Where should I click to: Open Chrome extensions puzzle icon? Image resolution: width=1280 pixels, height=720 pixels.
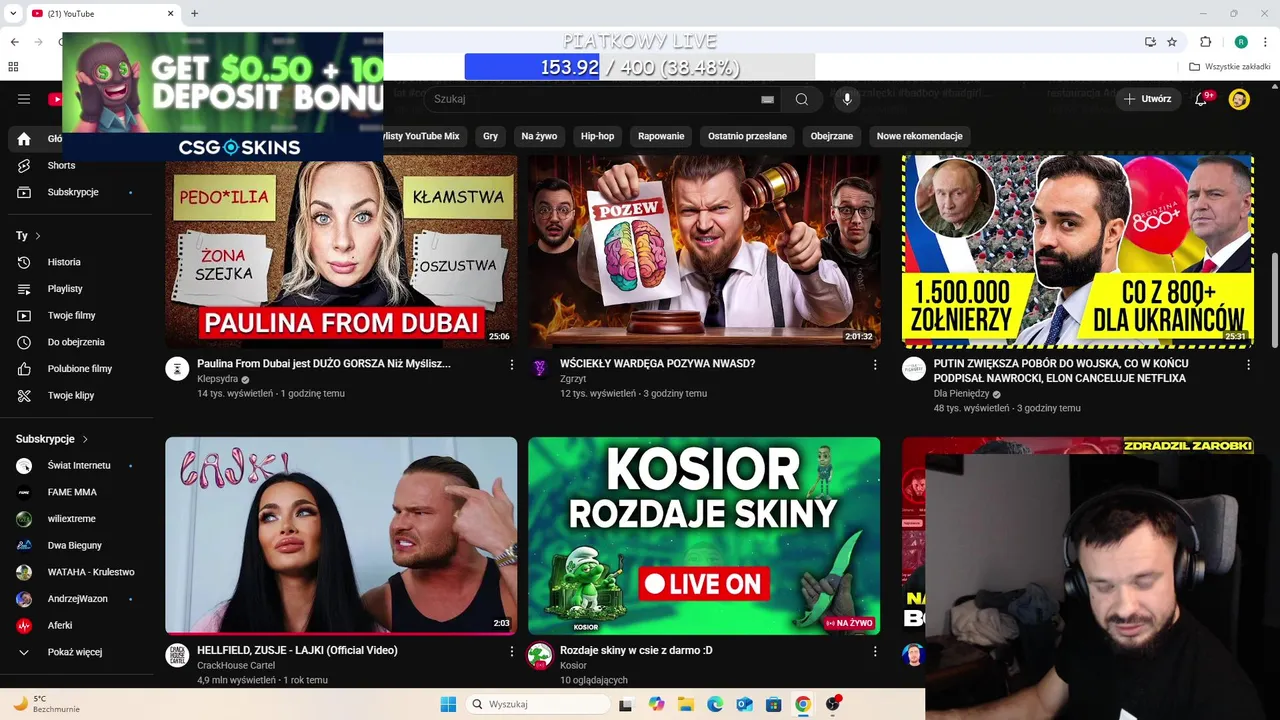pyautogui.click(x=1205, y=42)
